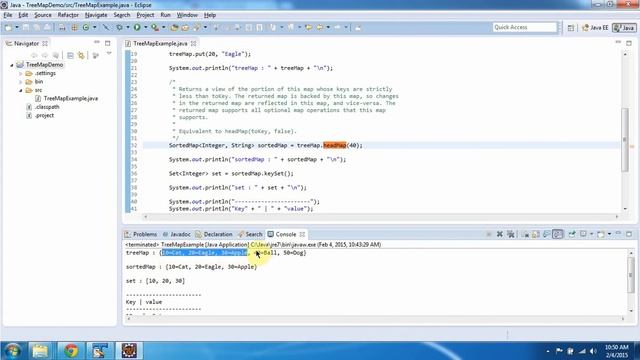640x360 pixels.
Task: Collapse All in Navigator toolbar
Action: pos(71,55)
